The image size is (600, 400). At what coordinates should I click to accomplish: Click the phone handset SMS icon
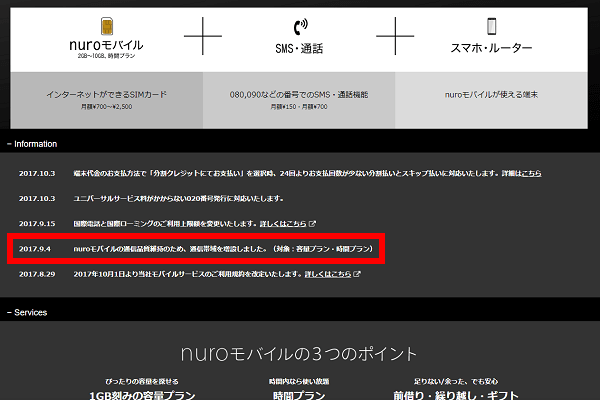click(300, 27)
